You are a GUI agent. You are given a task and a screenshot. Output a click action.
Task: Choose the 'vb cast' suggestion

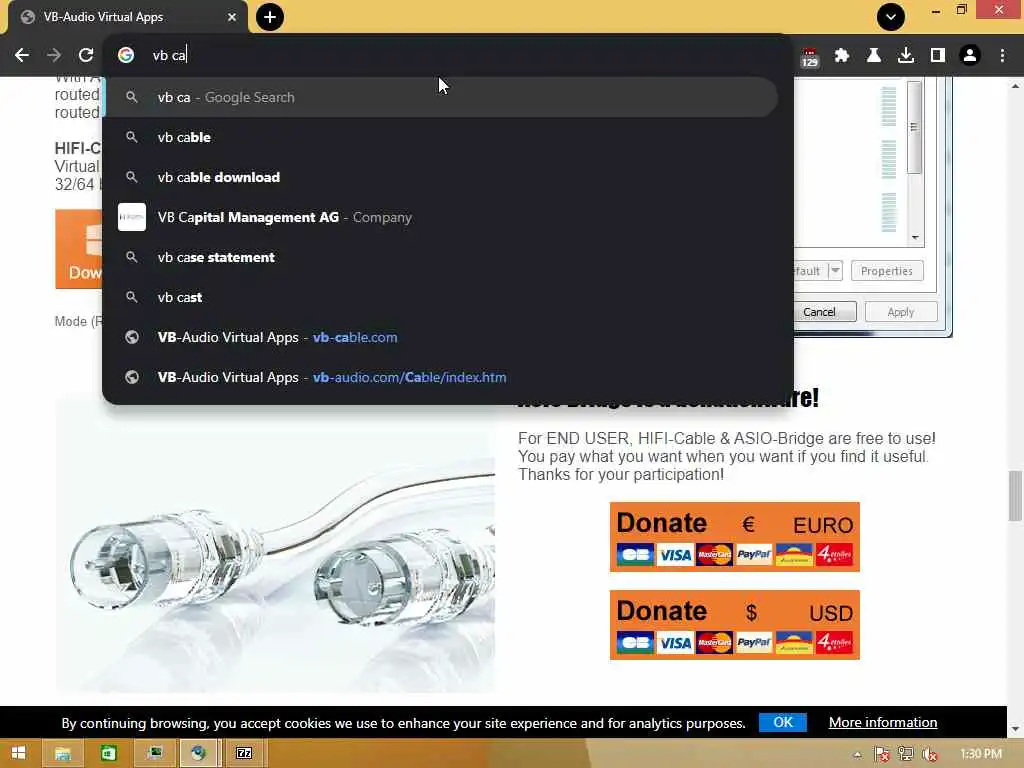[441, 297]
